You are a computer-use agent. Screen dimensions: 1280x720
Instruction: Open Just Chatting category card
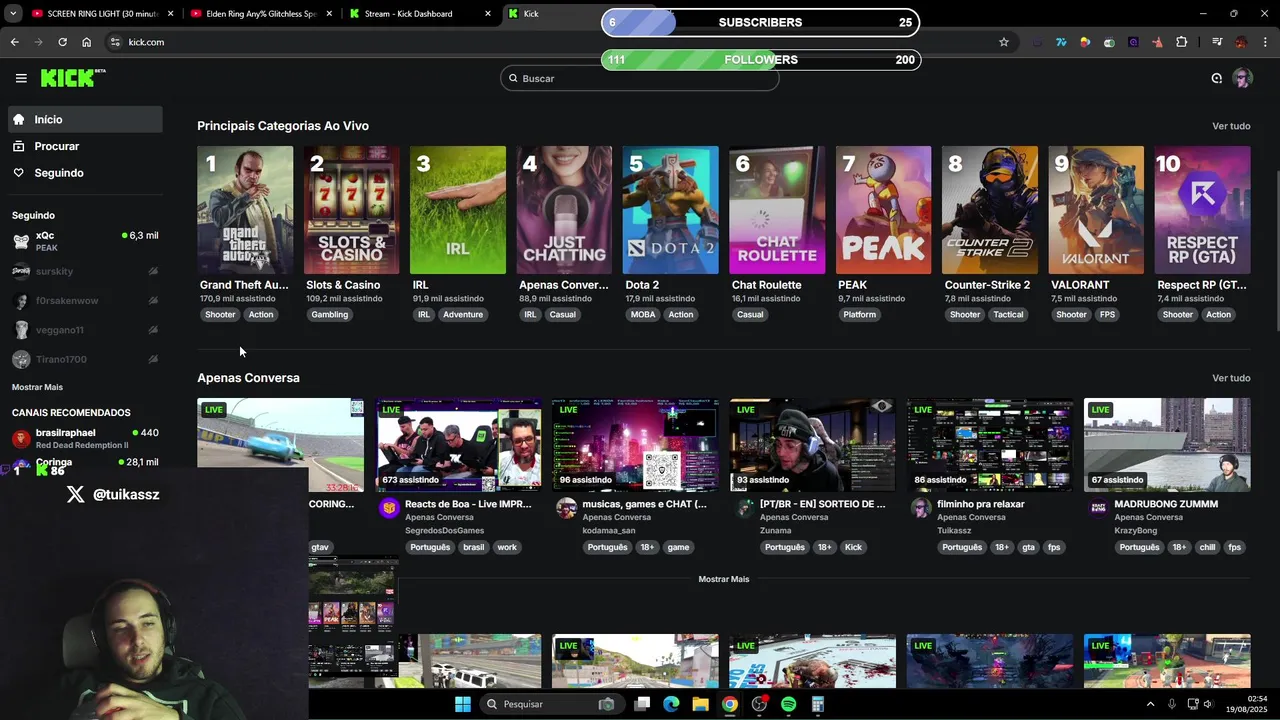click(564, 210)
